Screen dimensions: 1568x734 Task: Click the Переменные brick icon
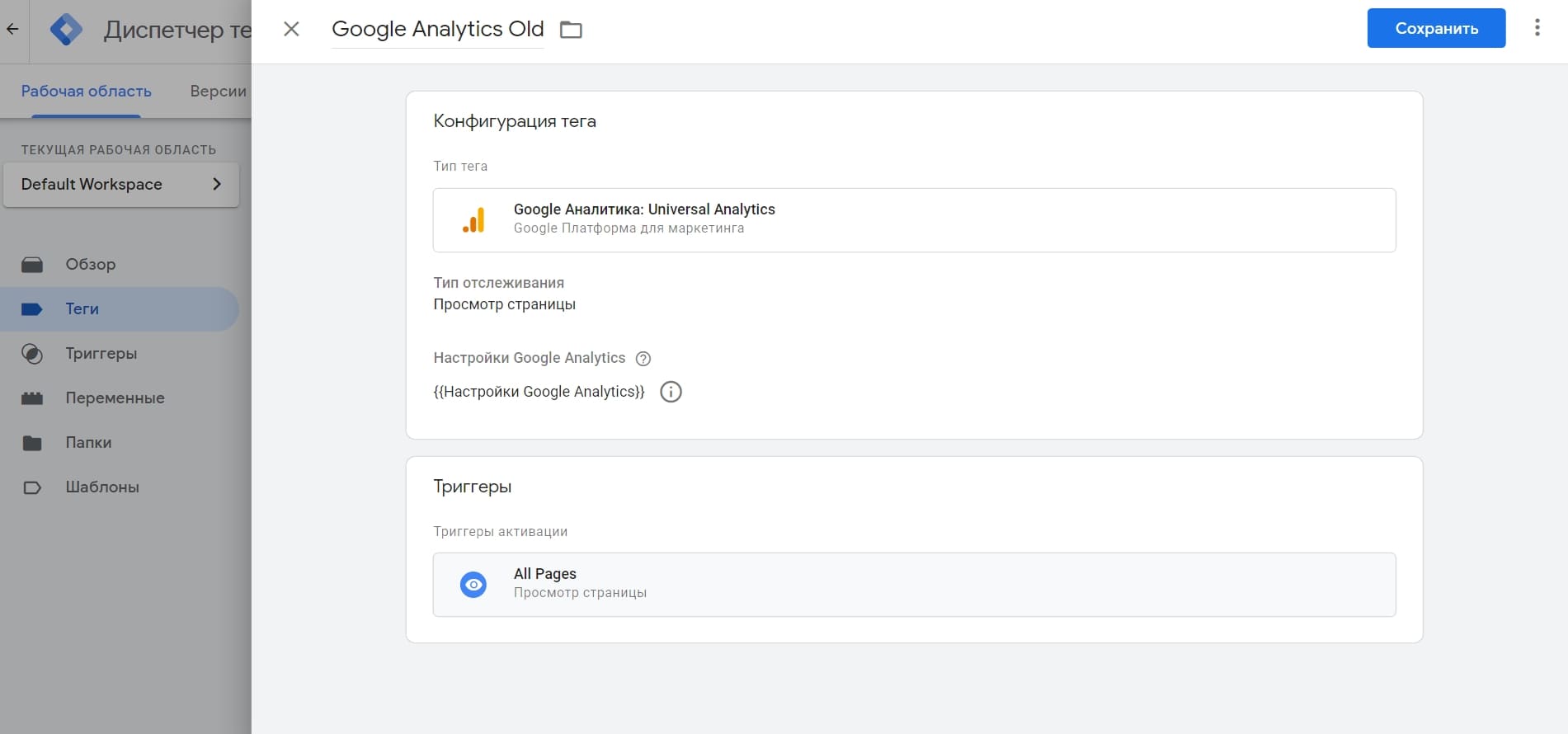click(32, 398)
